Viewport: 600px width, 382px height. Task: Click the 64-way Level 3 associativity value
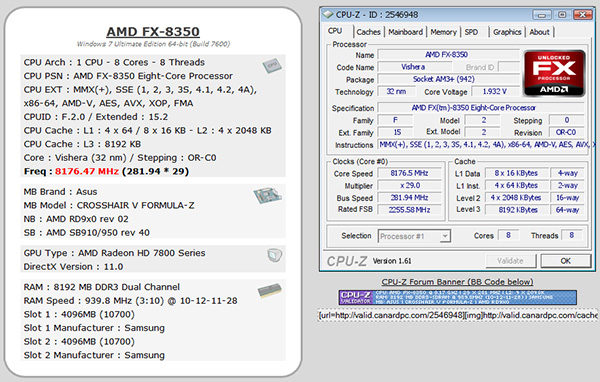tap(567, 210)
